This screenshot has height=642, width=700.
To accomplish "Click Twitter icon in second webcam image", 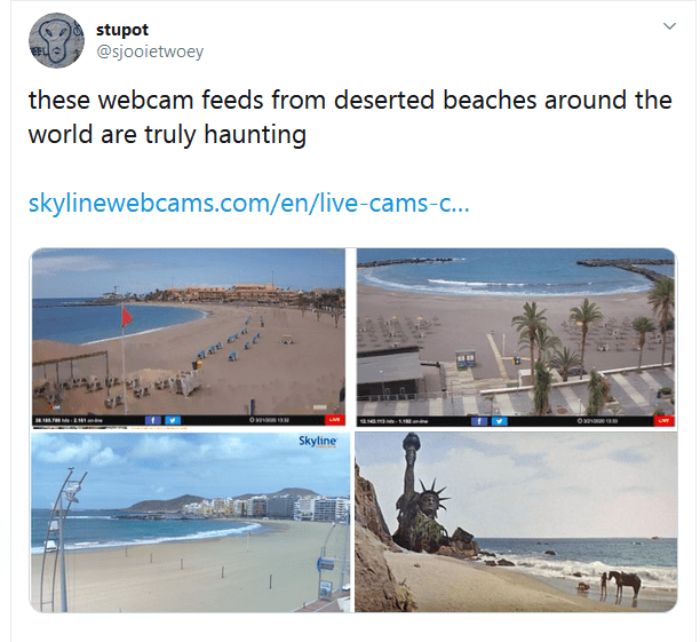I will [x=500, y=421].
